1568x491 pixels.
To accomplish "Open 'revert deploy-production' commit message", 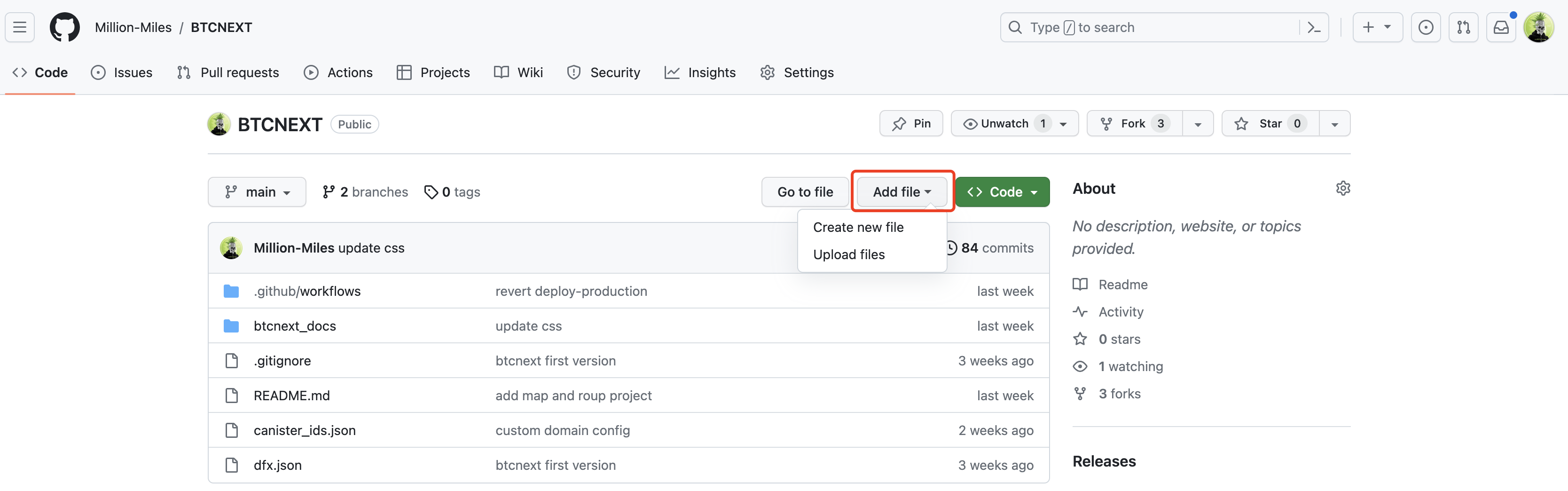I will tap(571, 291).
